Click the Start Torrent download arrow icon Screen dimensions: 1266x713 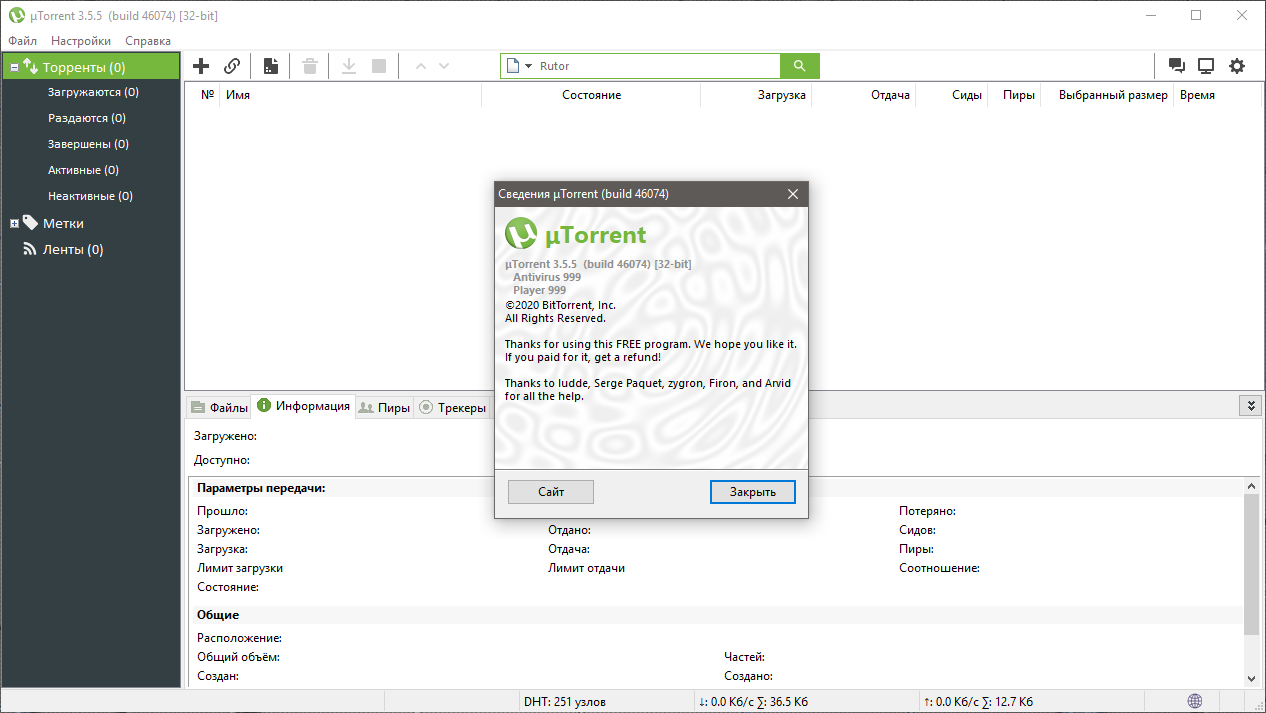coord(349,66)
